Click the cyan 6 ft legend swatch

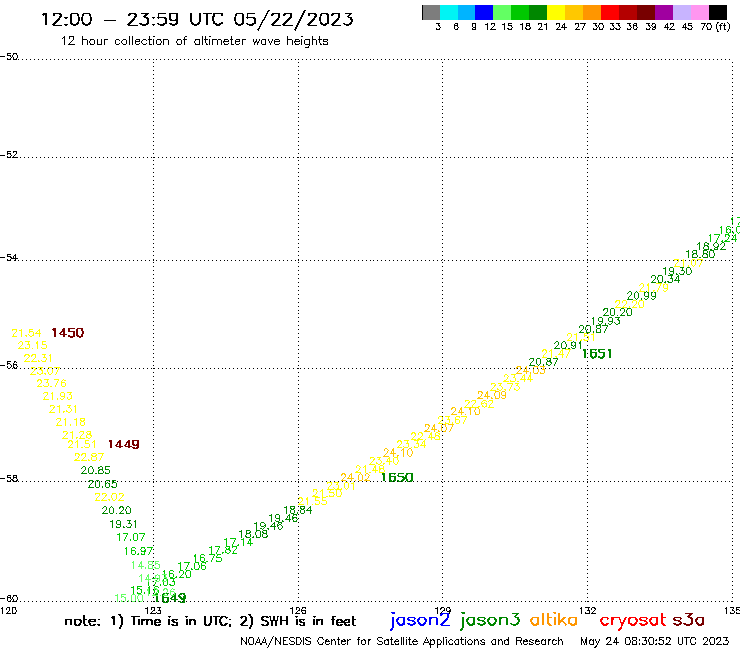tap(449, 12)
